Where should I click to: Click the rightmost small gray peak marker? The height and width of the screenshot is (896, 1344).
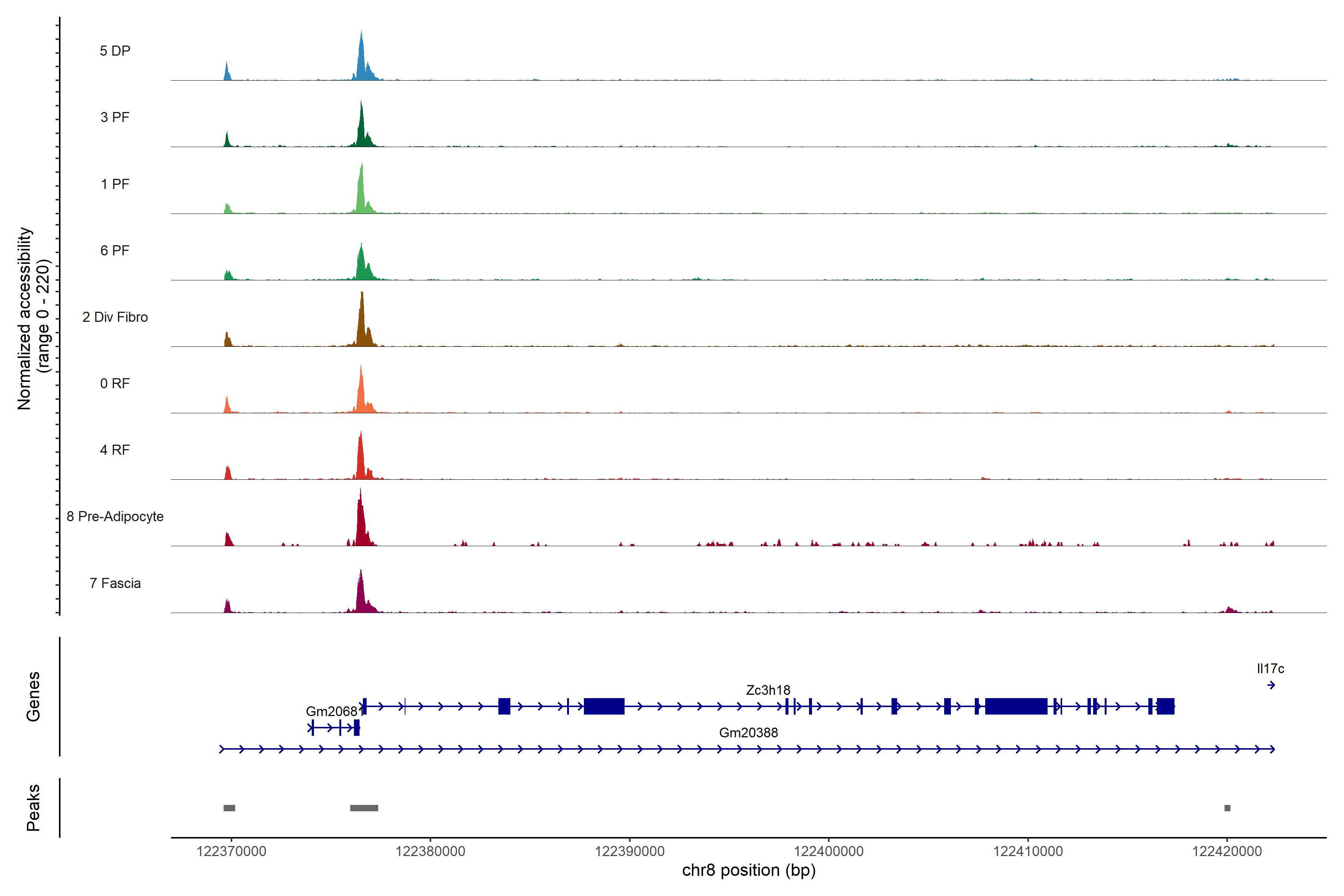[x=1228, y=808]
